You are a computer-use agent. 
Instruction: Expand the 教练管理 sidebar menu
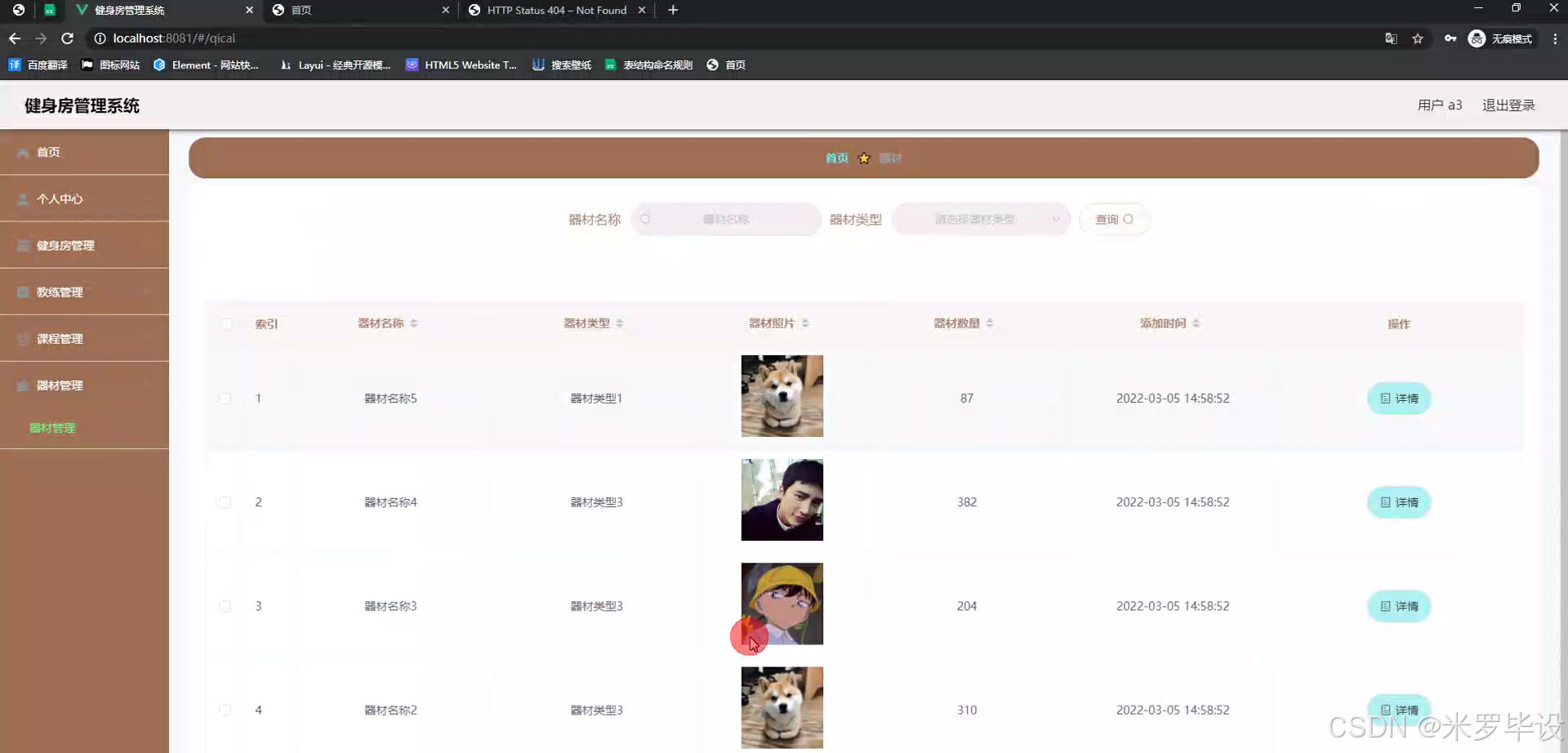(84, 292)
